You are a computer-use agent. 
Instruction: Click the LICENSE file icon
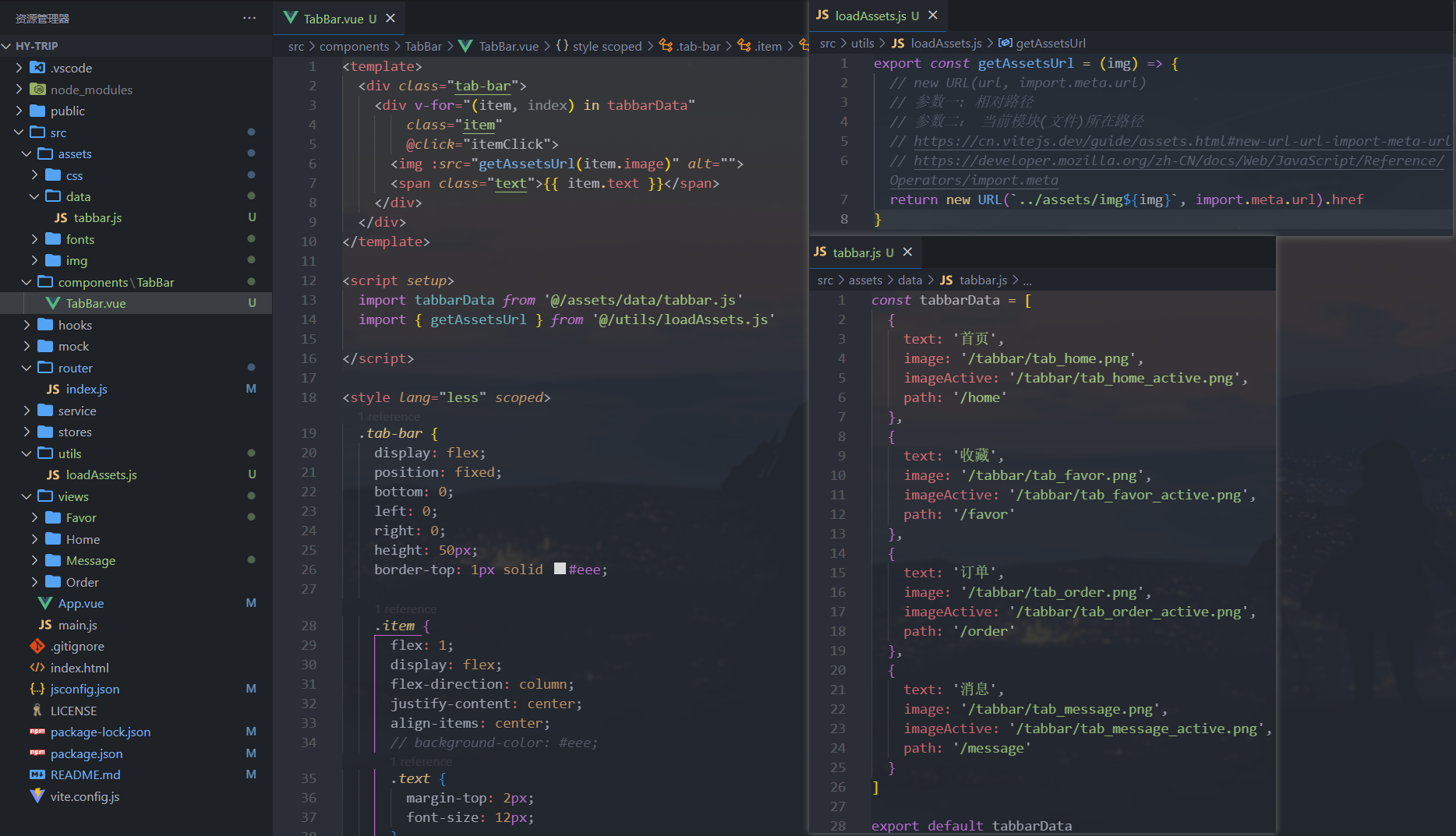coord(37,711)
